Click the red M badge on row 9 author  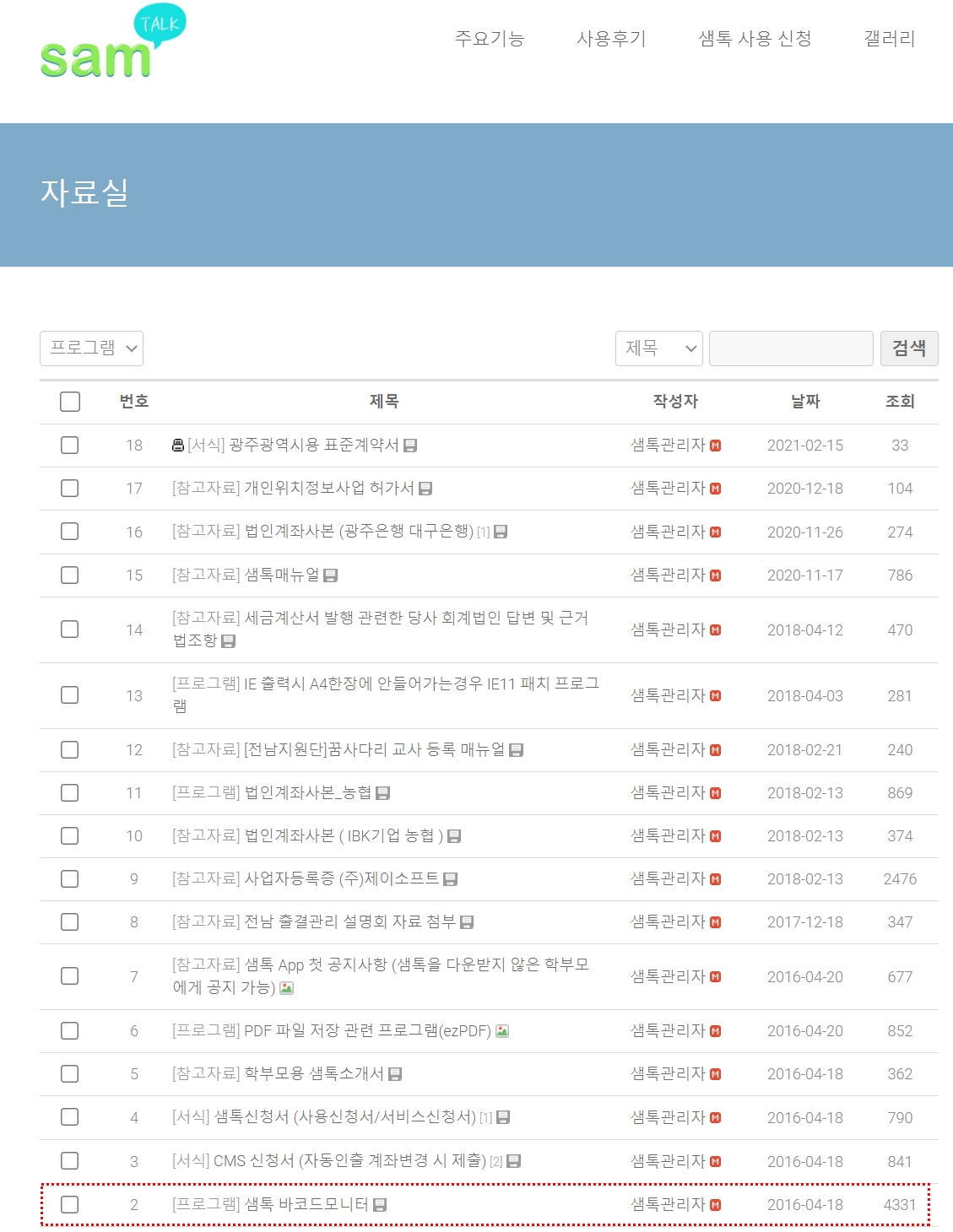tap(716, 879)
